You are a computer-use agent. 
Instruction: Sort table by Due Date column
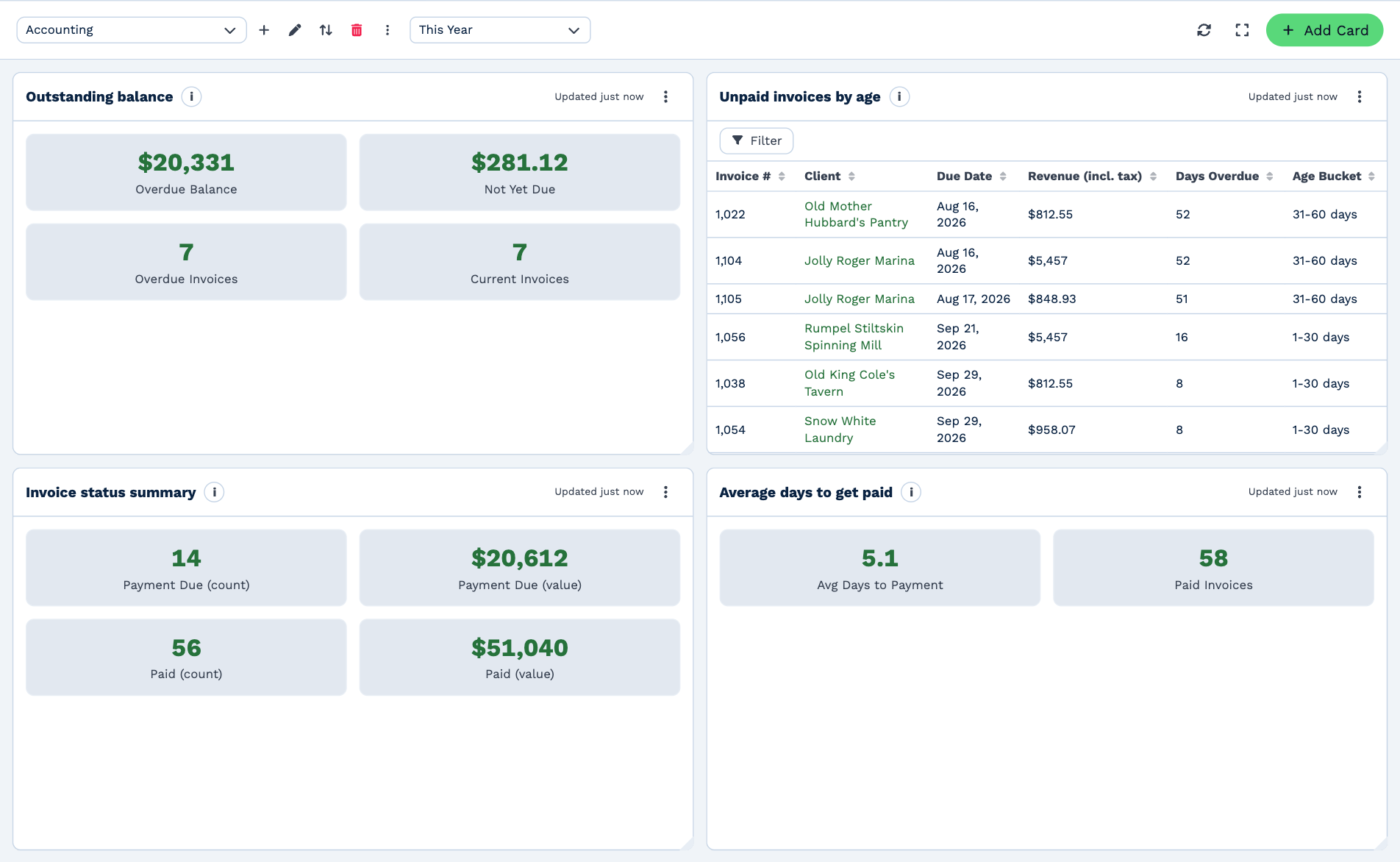click(971, 176)
